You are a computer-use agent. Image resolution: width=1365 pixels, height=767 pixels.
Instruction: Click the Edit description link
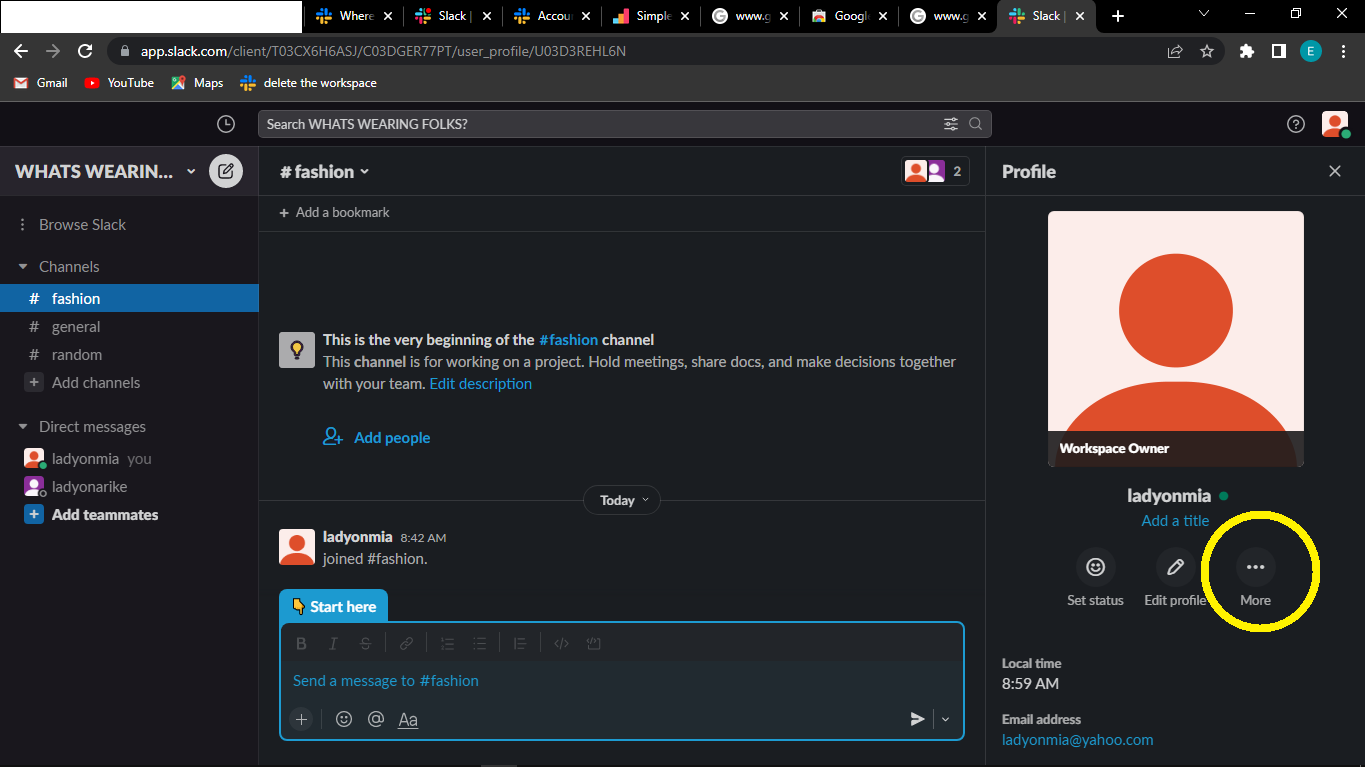[480, 383]
